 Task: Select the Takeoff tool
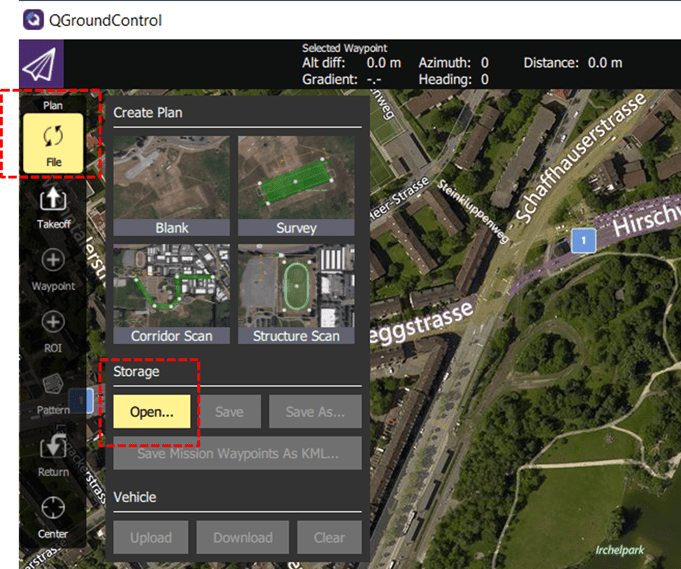(53, 208)
